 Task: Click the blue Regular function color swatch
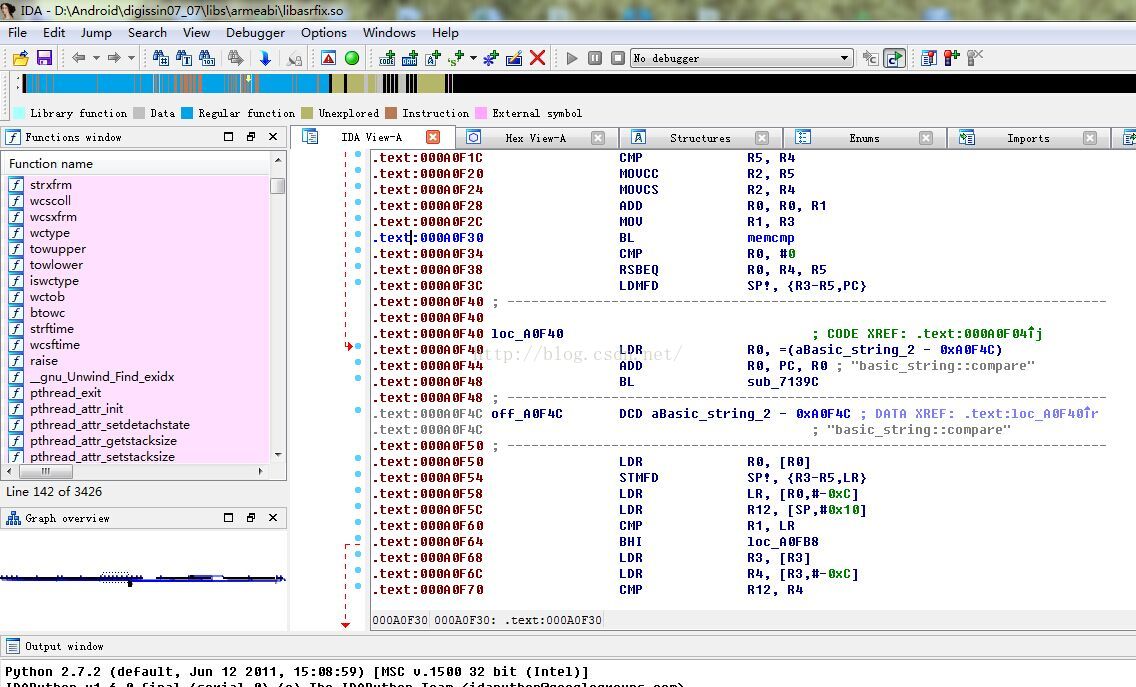(187, 113)
